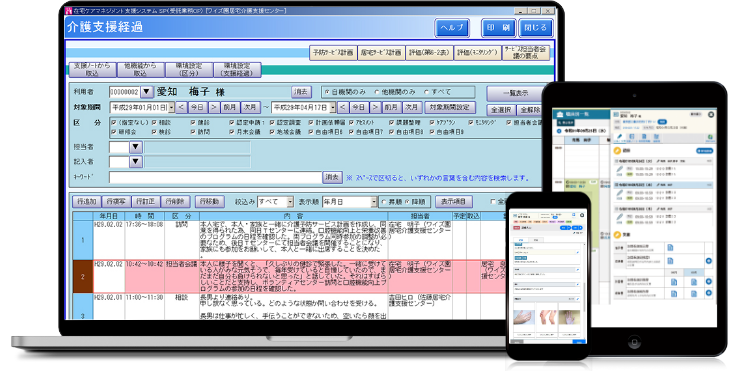This screenshot has height=384, width=730.
Task: Click the previous-day arrow for start date
Action: click(182, 108)
